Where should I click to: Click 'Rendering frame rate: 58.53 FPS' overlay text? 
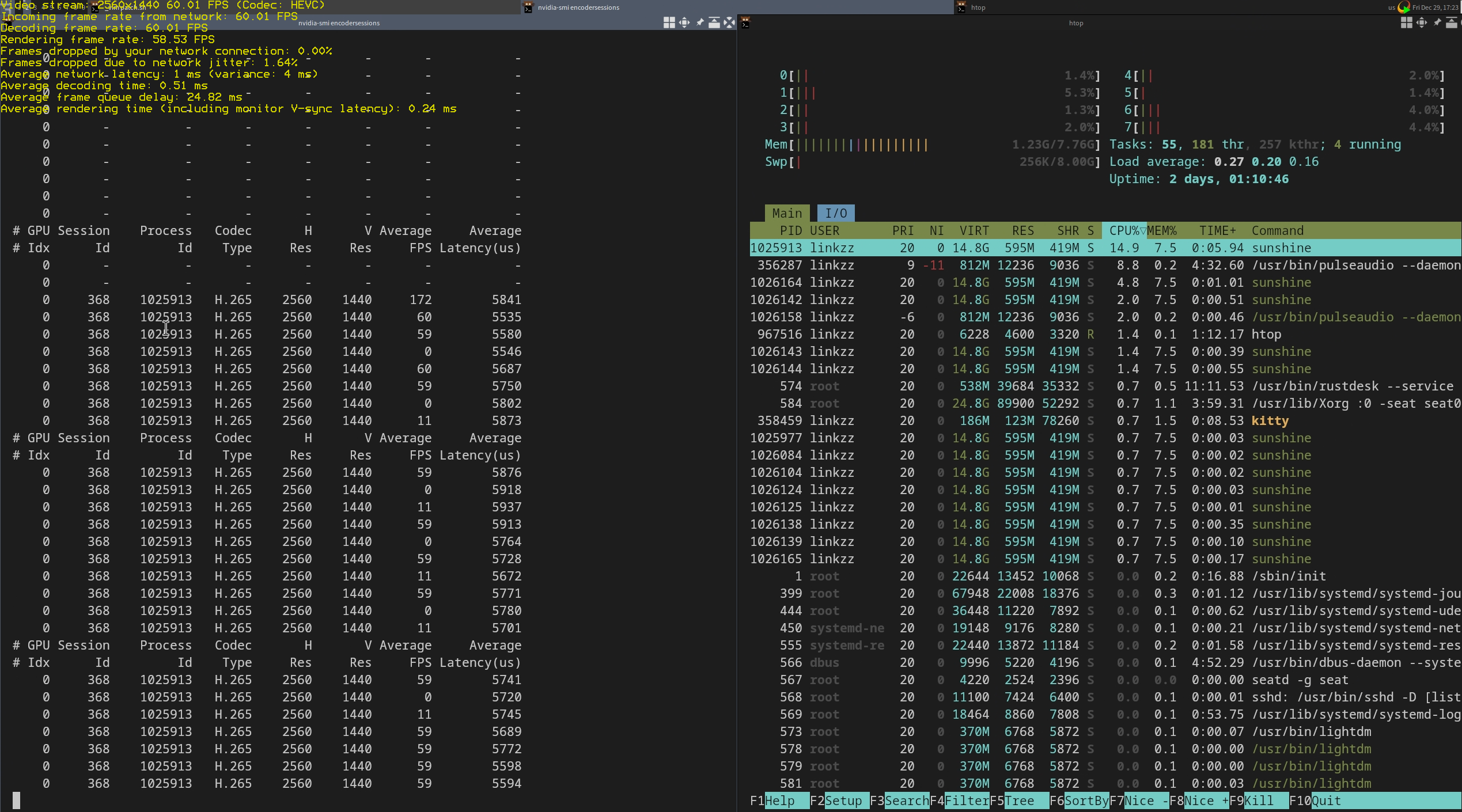click(x=108, y=40)
